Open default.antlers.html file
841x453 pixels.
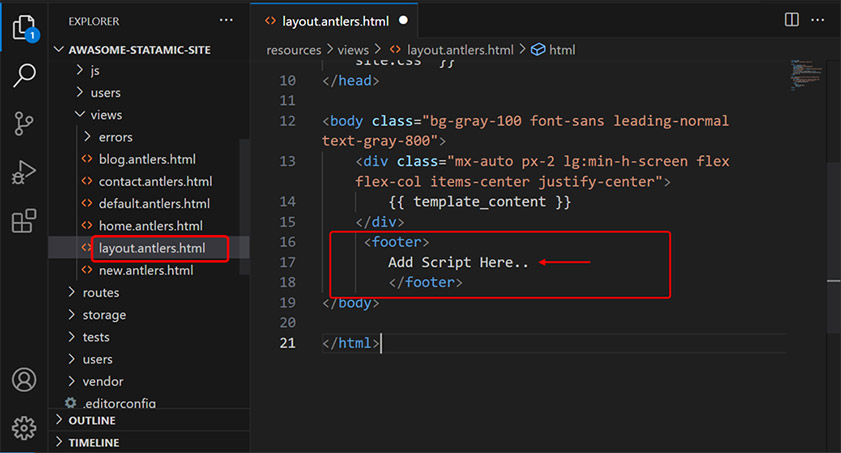point(154,204)
